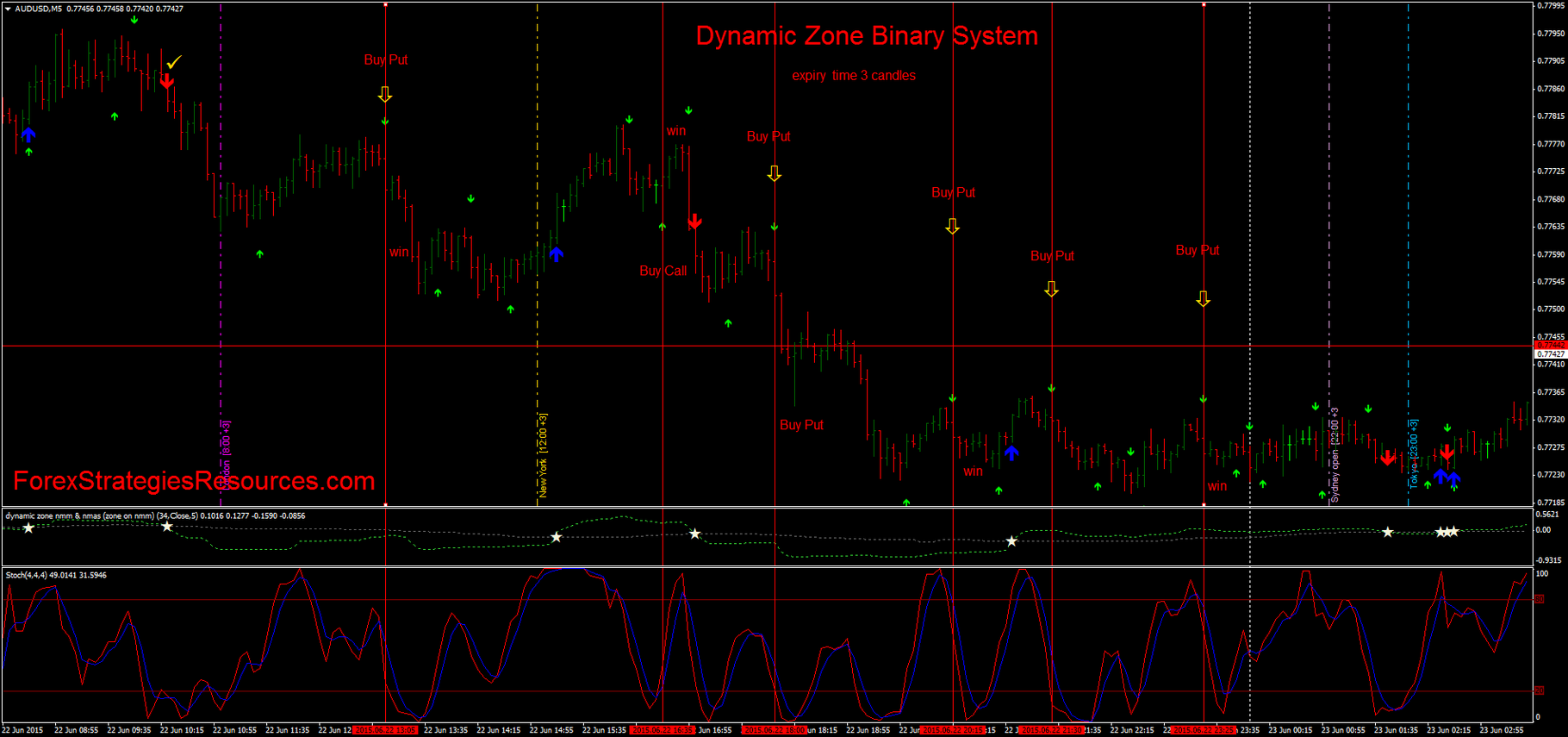Click the 22 Jun 14:15 time axis label
The image size is (1568, 737).
pyautogui.click(x=499, y=730)
